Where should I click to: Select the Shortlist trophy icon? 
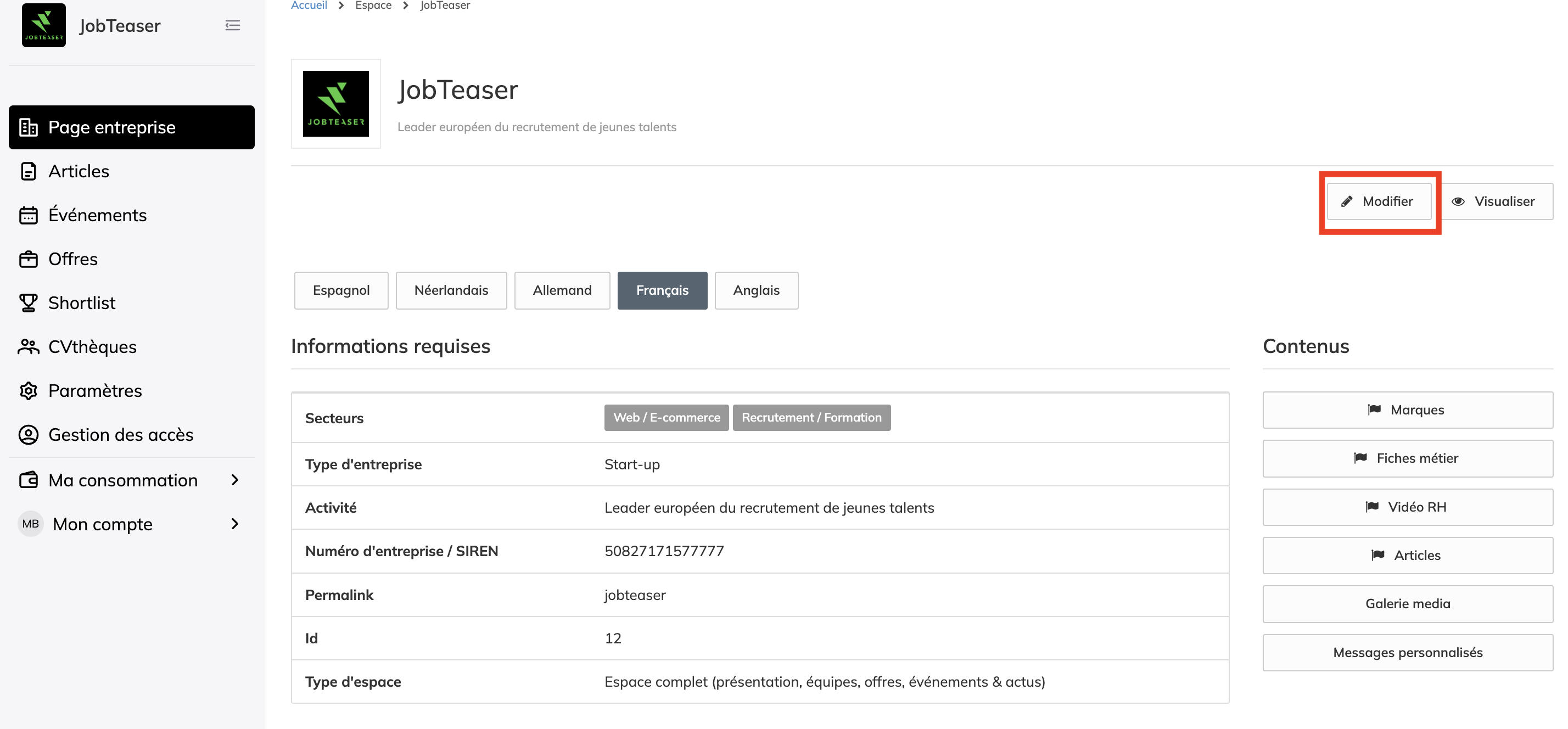(29, 303)
